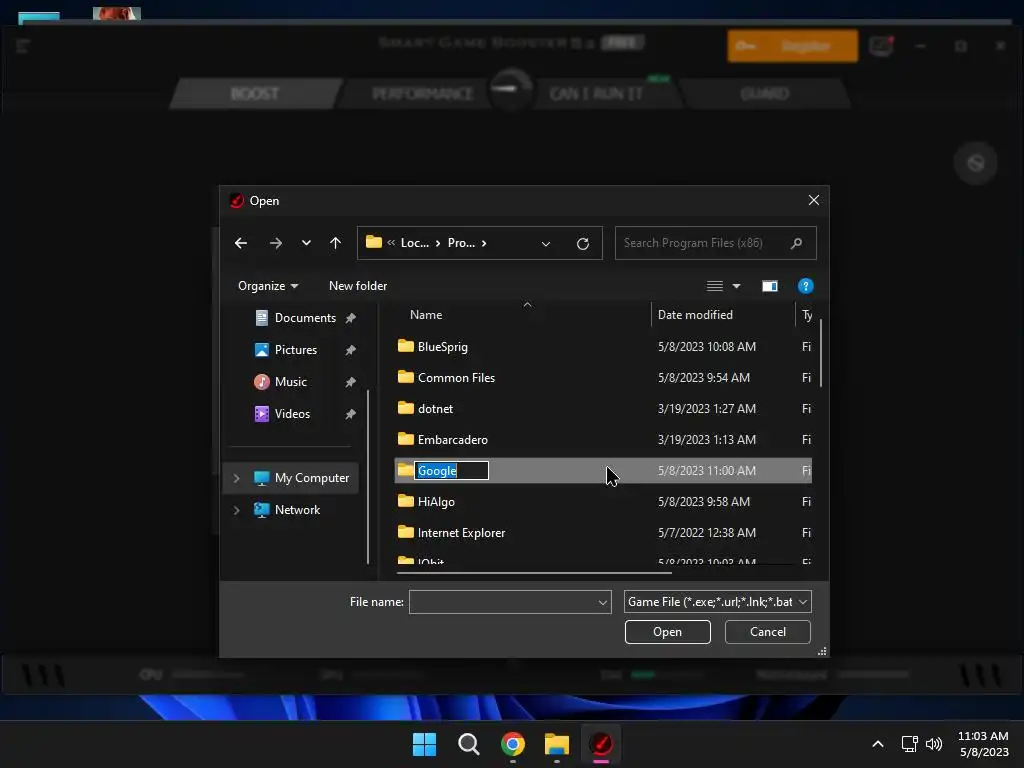Viewport: 1024px width, 768px height.
Task: Click the search magnifier icon
Action: [796, 243]
